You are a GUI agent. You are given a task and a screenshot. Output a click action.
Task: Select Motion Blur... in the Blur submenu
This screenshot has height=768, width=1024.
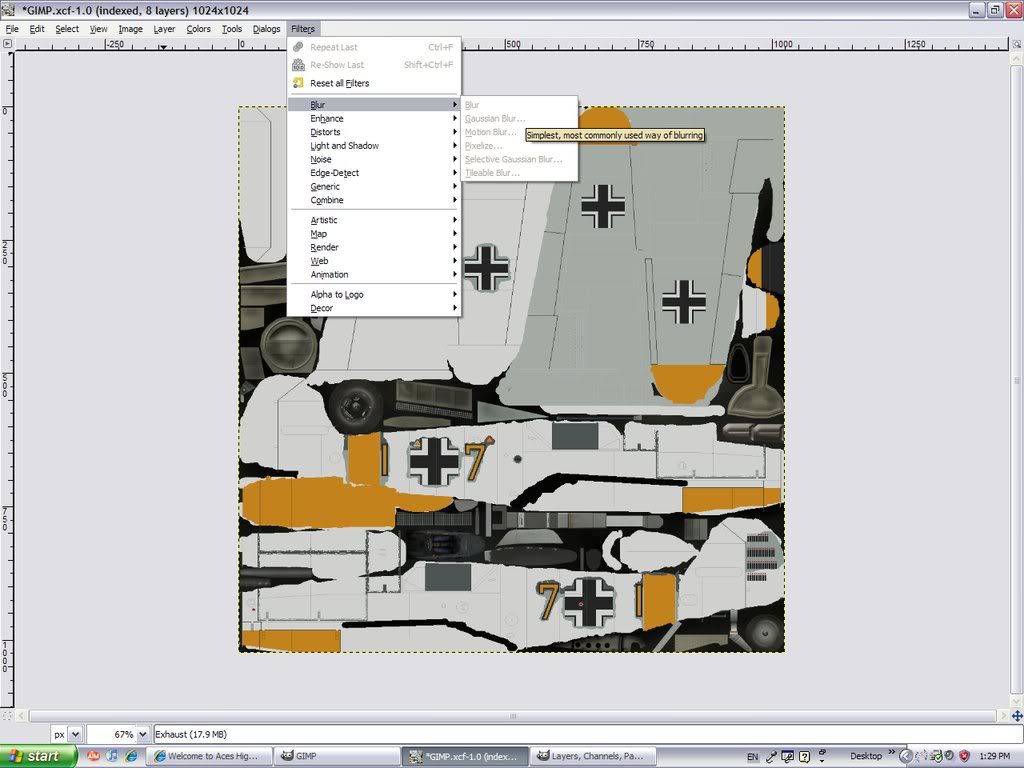click(x=520, y=132)
